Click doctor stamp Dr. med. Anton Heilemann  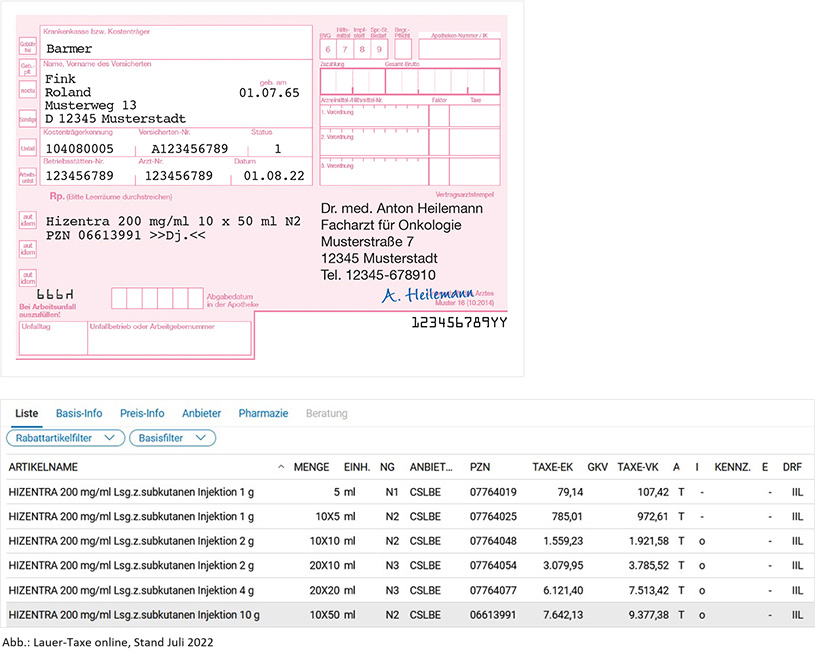pyautogui.click(x=402, y=208)
